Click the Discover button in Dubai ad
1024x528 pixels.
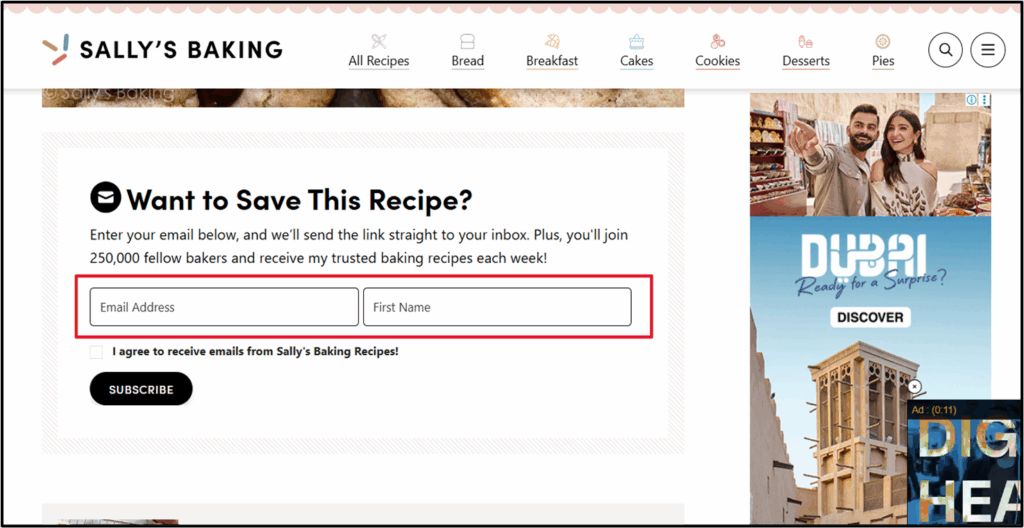click(870, 317)
